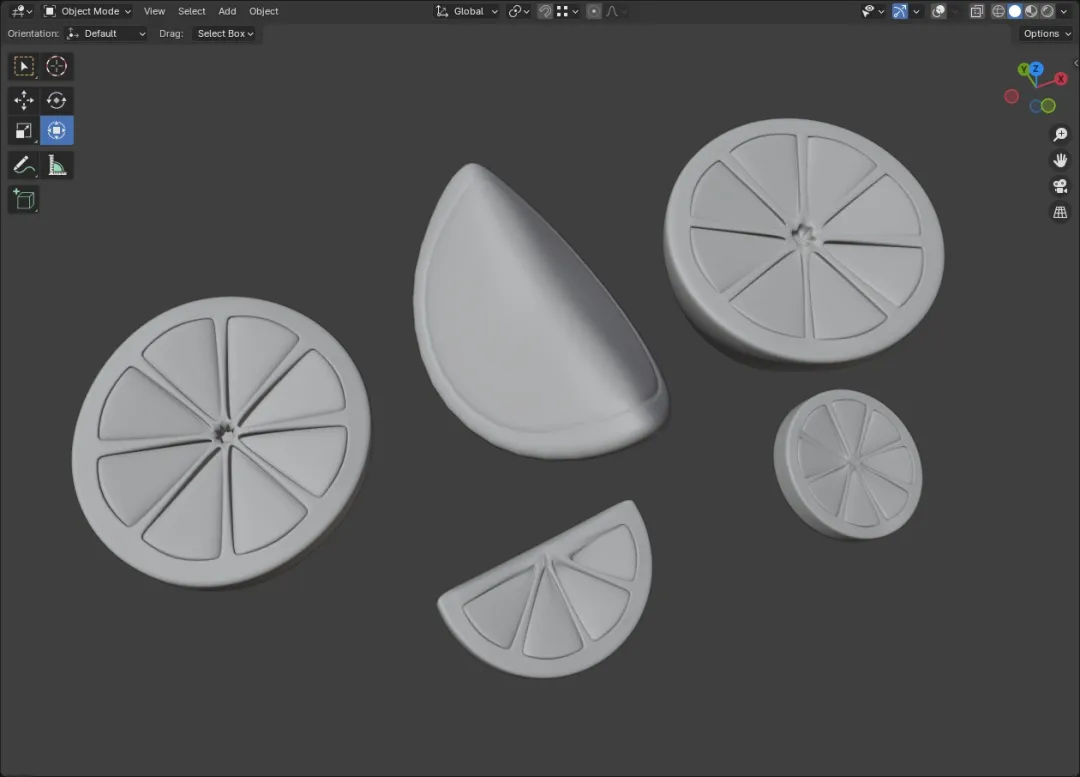Select the Select Box tool

23,66
